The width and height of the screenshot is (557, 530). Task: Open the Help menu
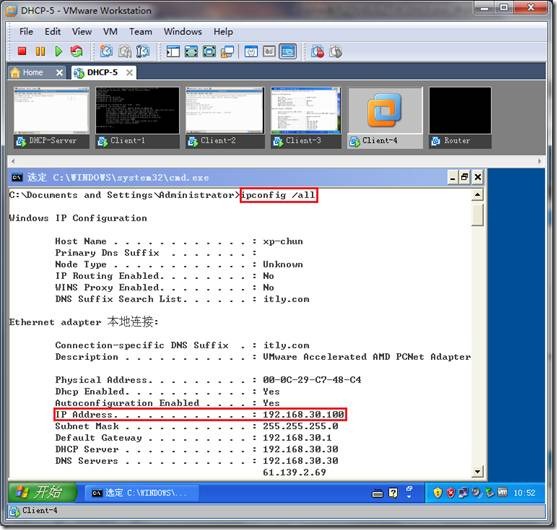pyautogui.click(x=223, y=32)
